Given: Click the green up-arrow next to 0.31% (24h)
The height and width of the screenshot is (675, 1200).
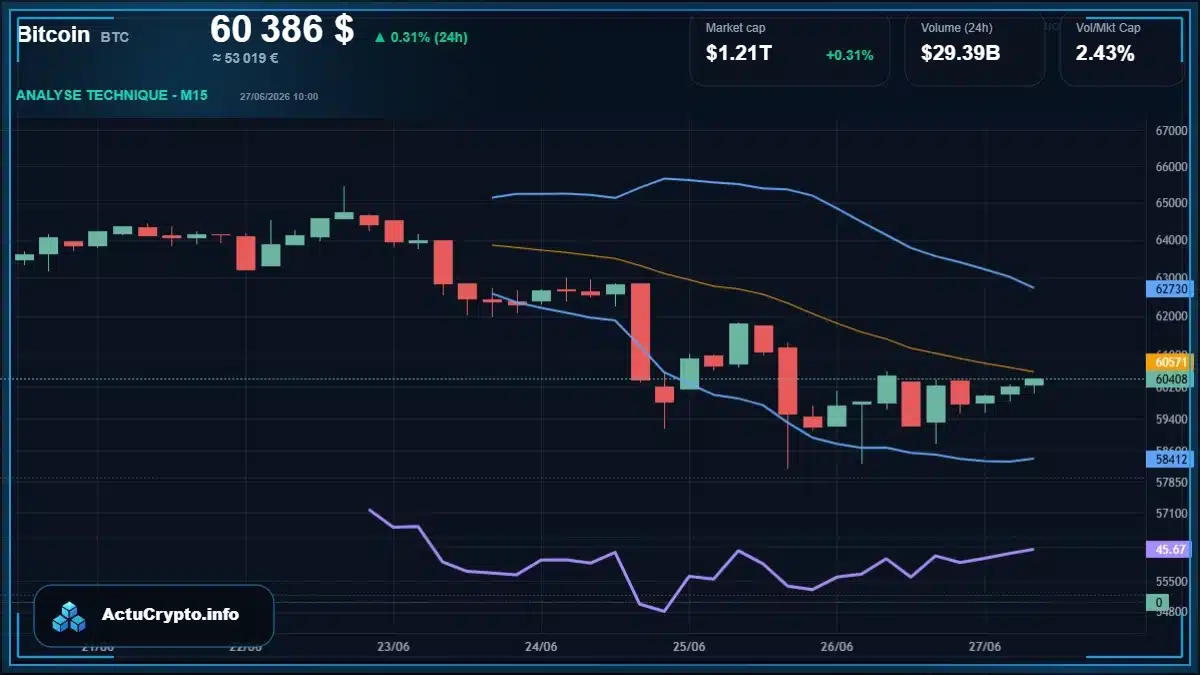Looking at the screenshot, I should [x=380, y=37].
